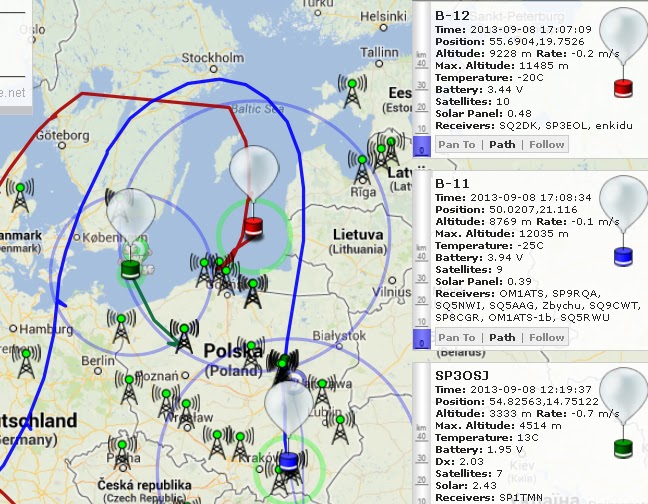Click the balloon icon in the B-12 info panel
The height and width of the screenshot is (504, 648).
click(623, 52)
